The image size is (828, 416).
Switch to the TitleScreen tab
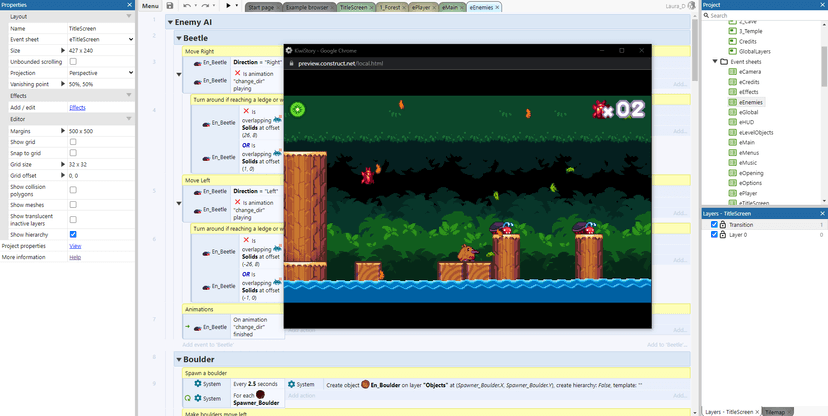point(354,8)
